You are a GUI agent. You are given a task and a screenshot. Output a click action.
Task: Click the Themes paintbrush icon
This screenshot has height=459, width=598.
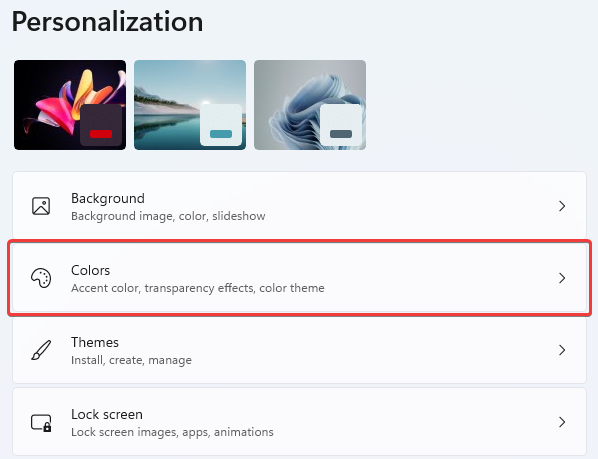click(41, 350)
